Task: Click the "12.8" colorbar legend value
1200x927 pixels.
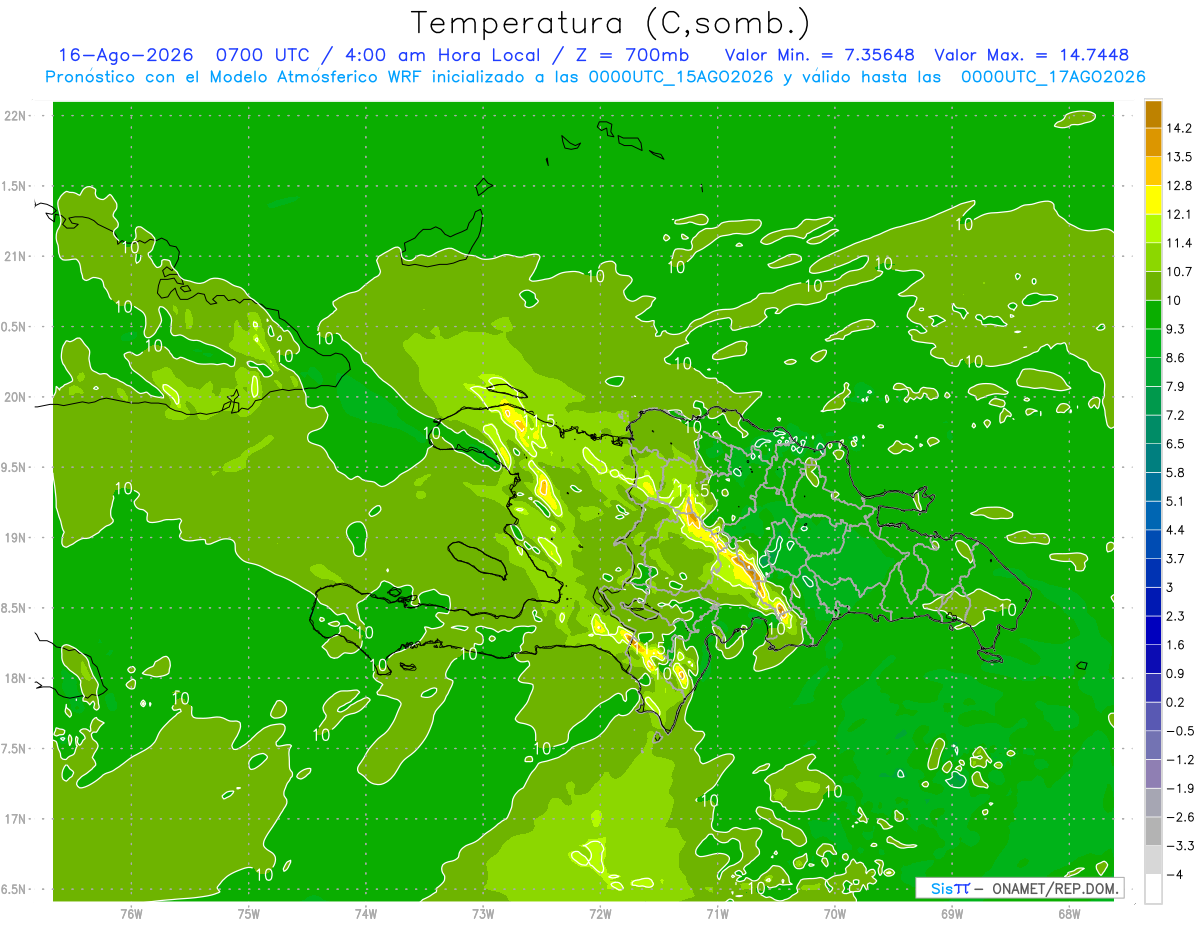Action: (1179, 186)
